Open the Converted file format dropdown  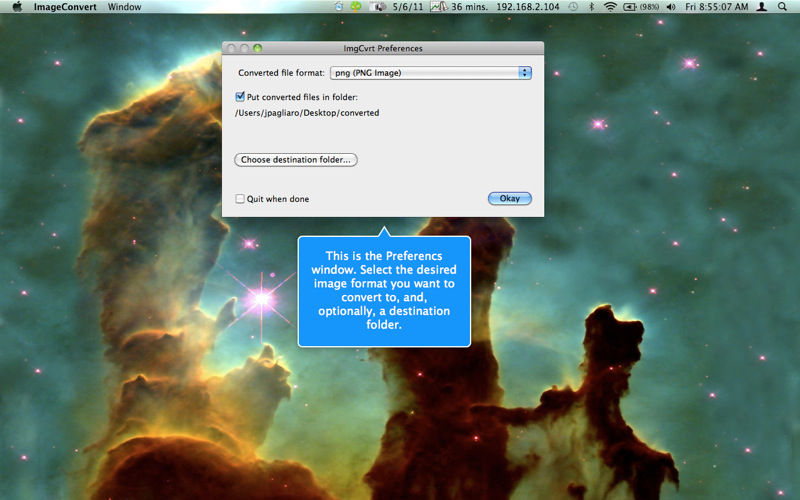(x=431, y=73)
